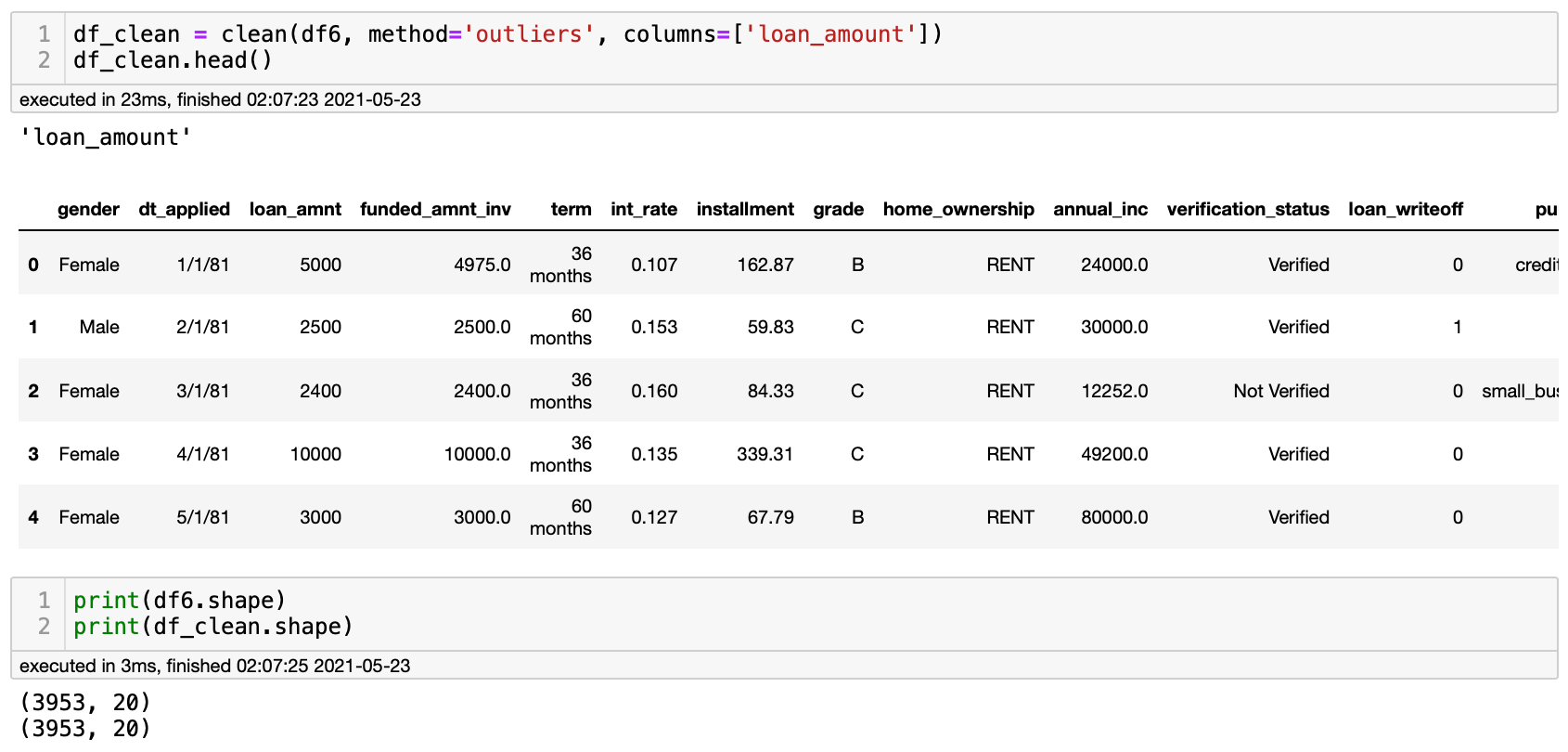Click the 'loan_writeoff' column header

(x=1405, y=209)
